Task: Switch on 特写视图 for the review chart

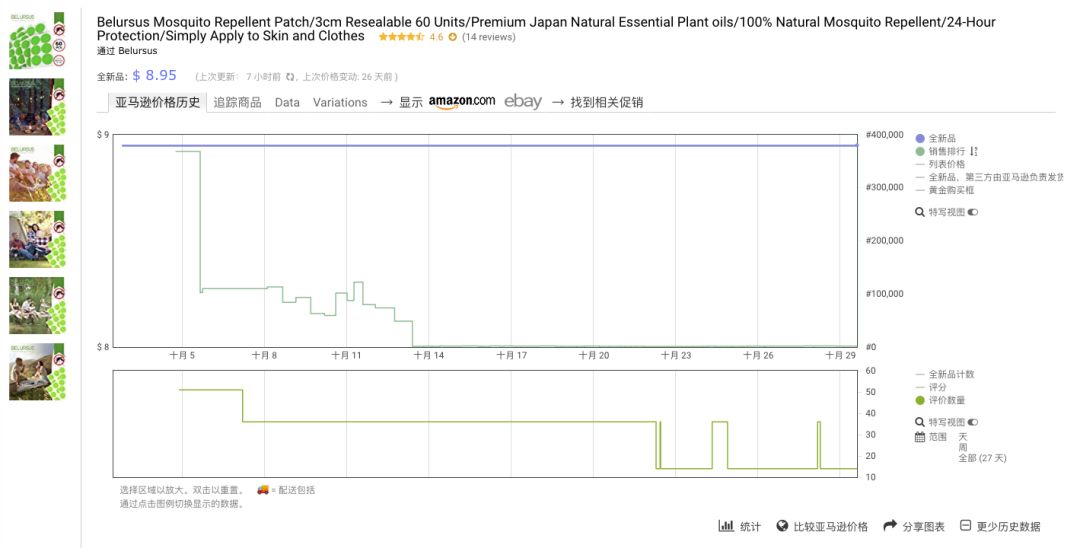Action: pos(973,422)
